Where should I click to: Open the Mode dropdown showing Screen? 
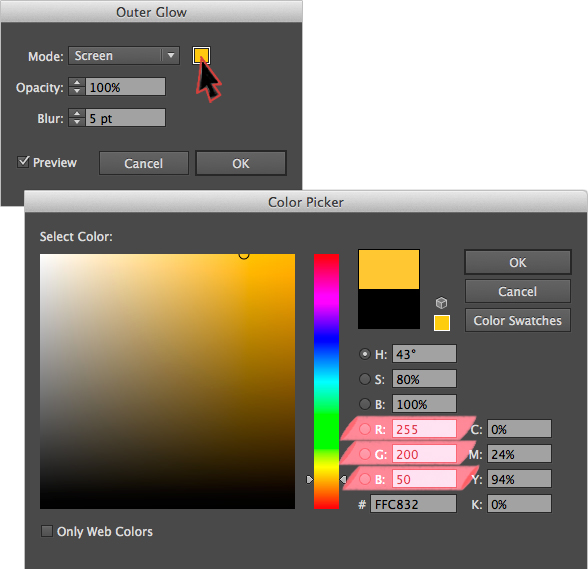click(124, 56)
